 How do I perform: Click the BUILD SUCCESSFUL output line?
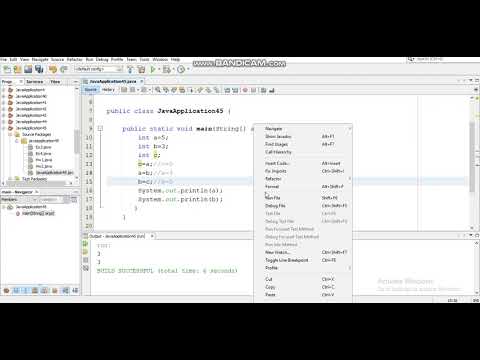coord(167,271)
